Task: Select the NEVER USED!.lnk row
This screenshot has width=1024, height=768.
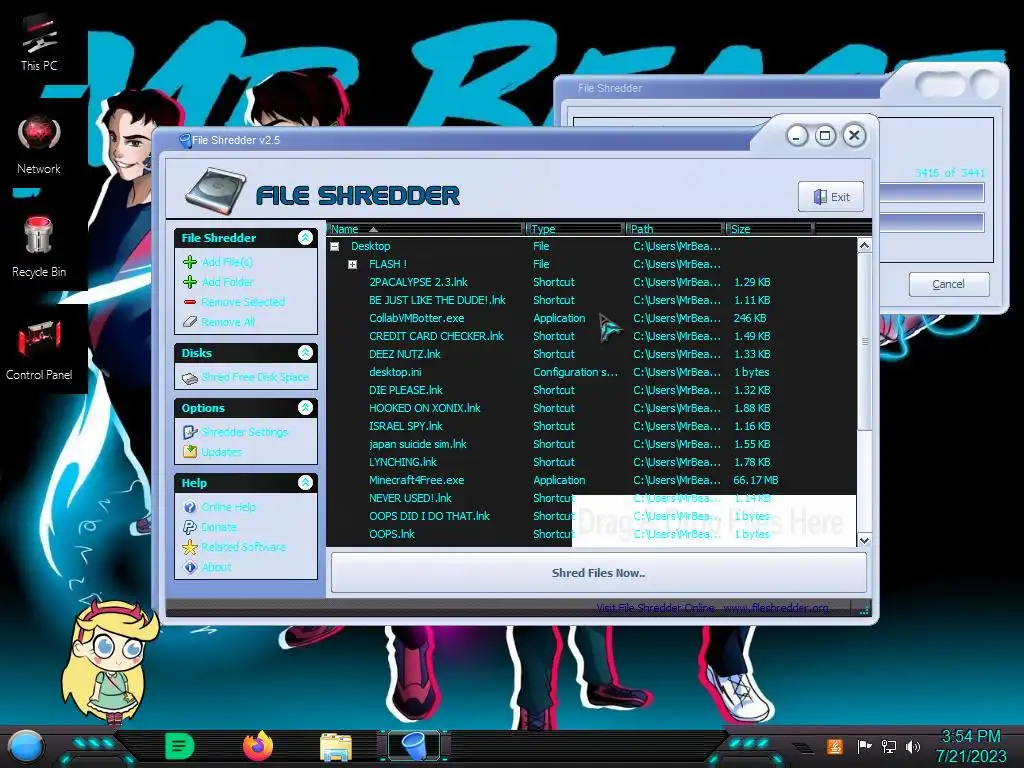Action: coord(591,498)
